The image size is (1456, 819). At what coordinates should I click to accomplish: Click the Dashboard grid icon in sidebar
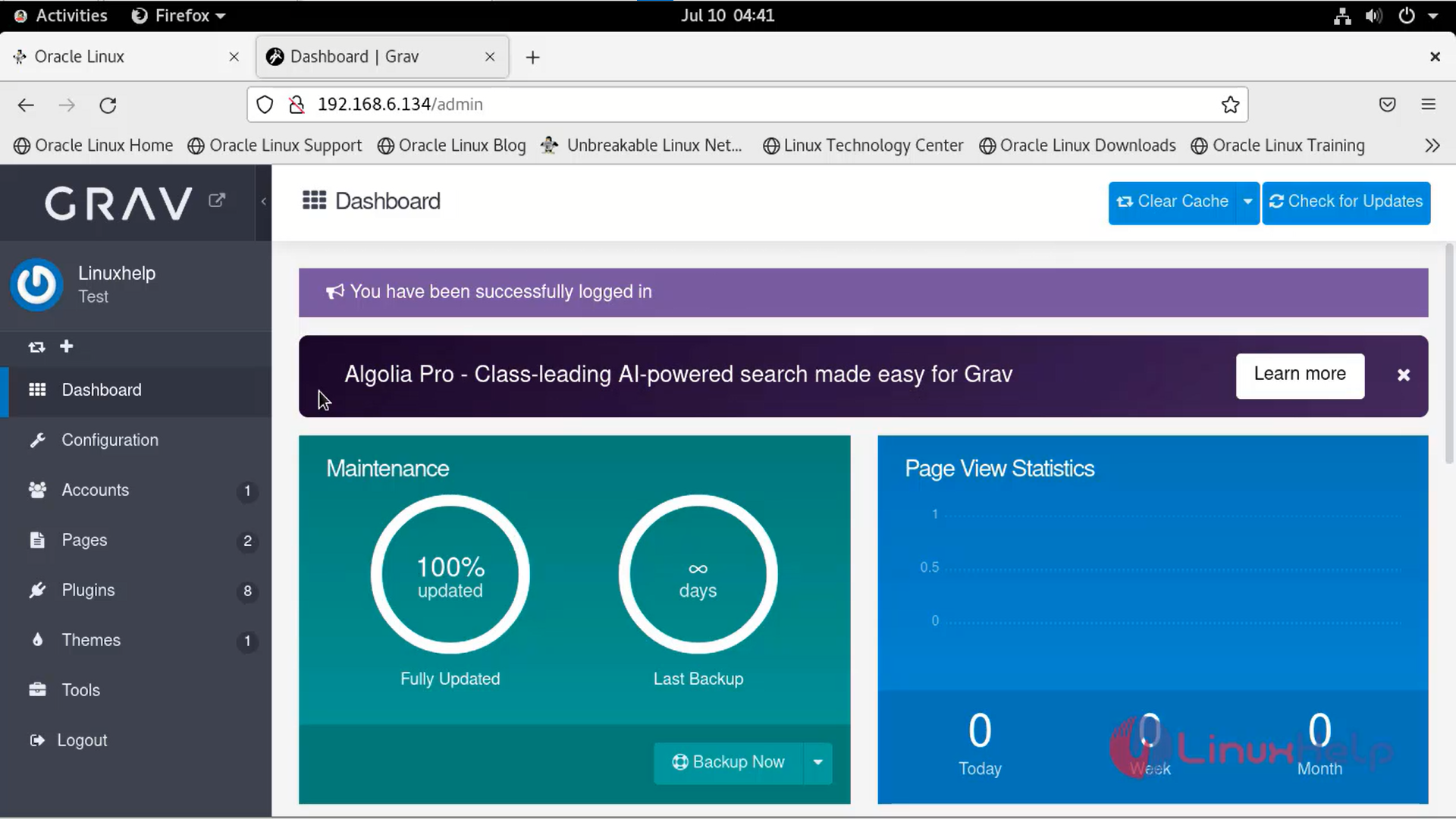37,390
